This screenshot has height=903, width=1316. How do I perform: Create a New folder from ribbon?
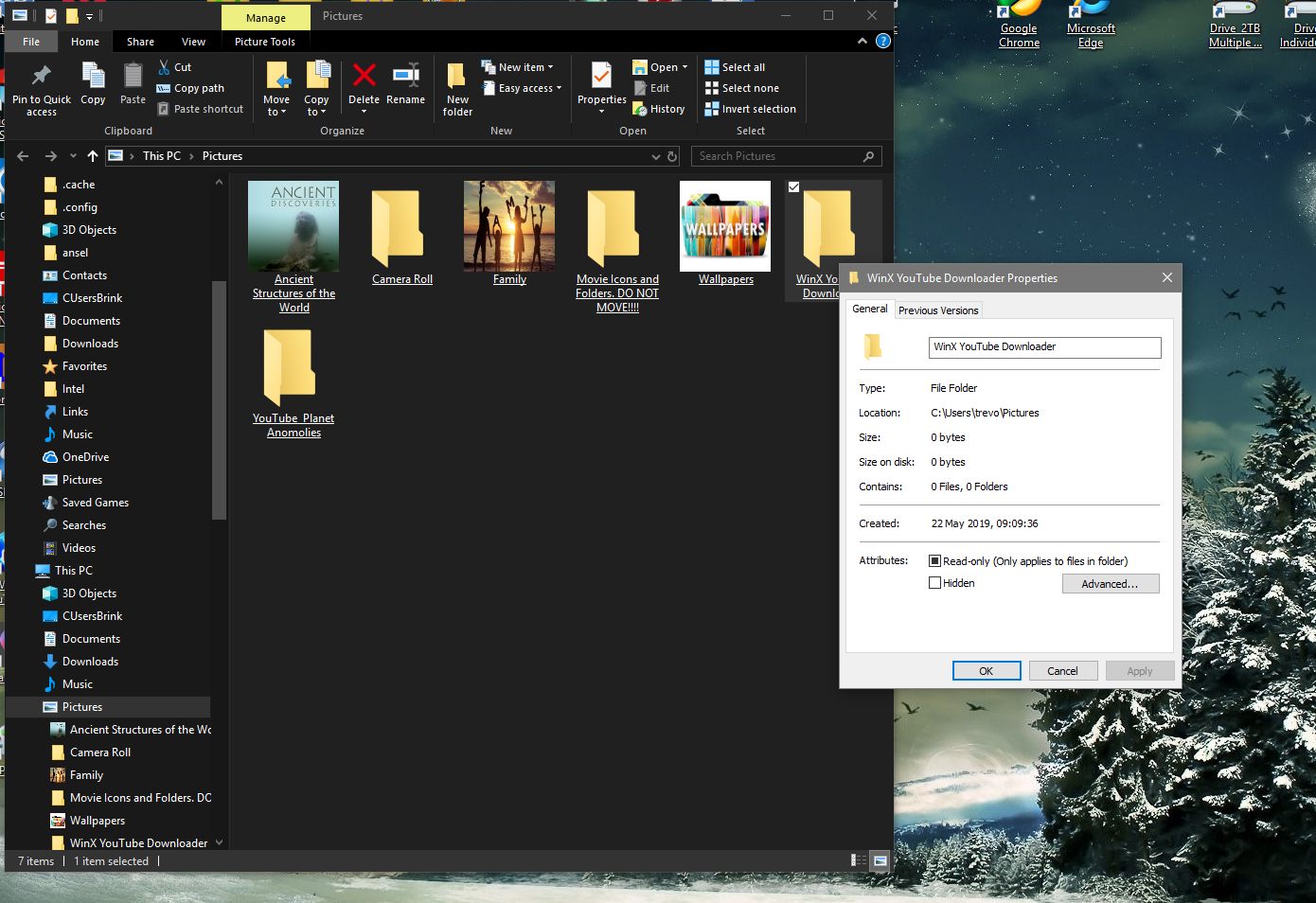click(x=457, y=87)
